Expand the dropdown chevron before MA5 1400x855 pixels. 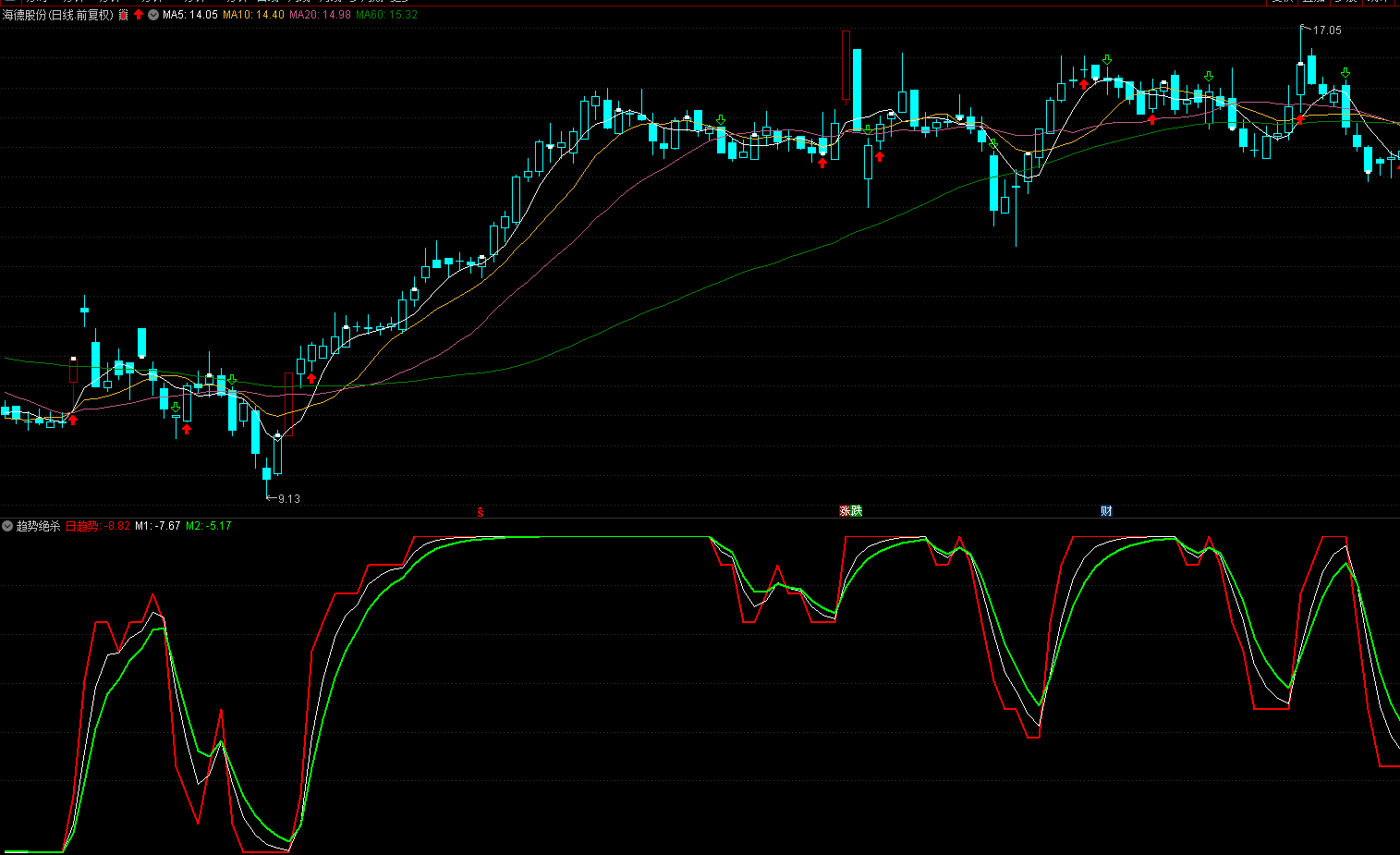tap(153, 15)
